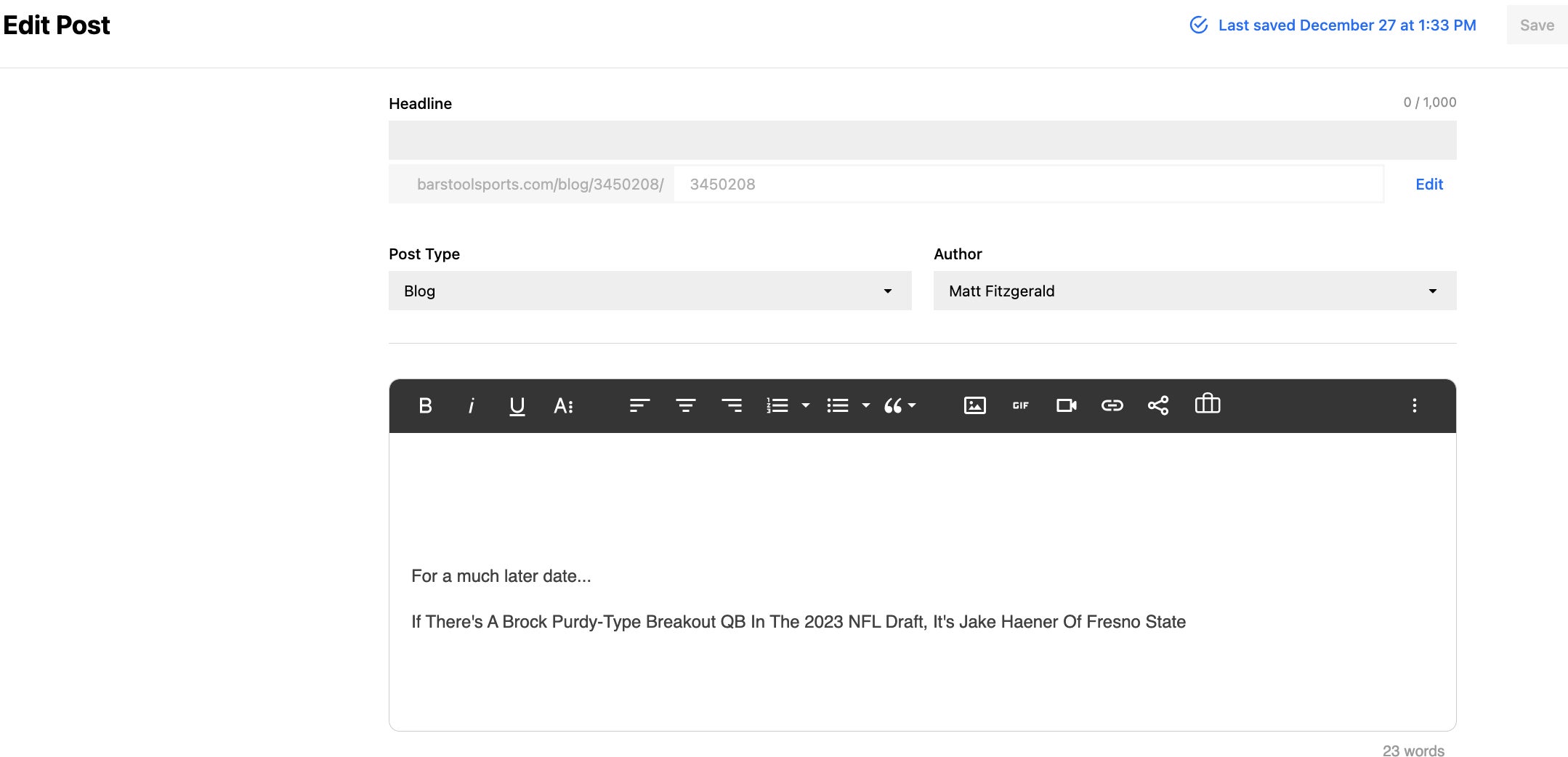Toggle underline text formatting
This screenshot has height=757, width=1568.
click(517, 405)
